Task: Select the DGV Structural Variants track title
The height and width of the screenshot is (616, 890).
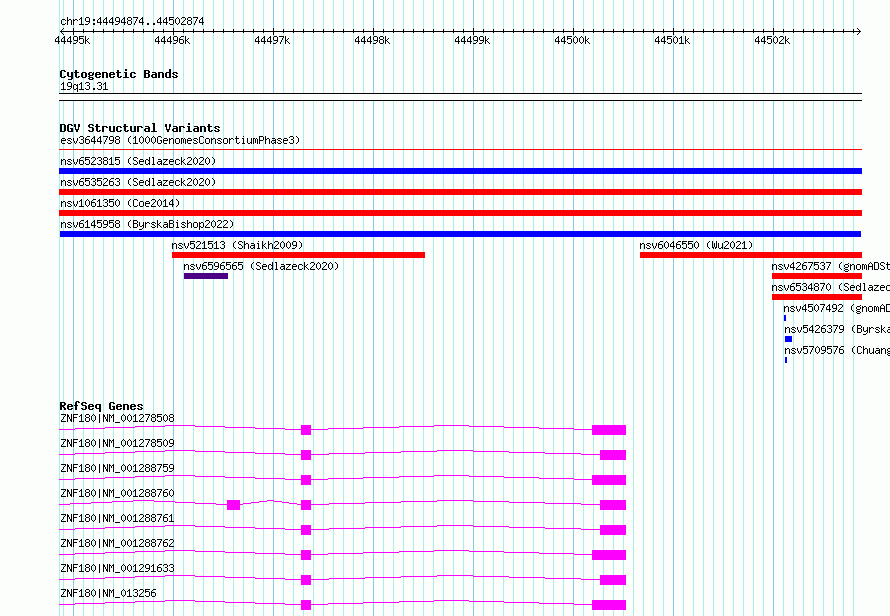Action: point(140,128)
